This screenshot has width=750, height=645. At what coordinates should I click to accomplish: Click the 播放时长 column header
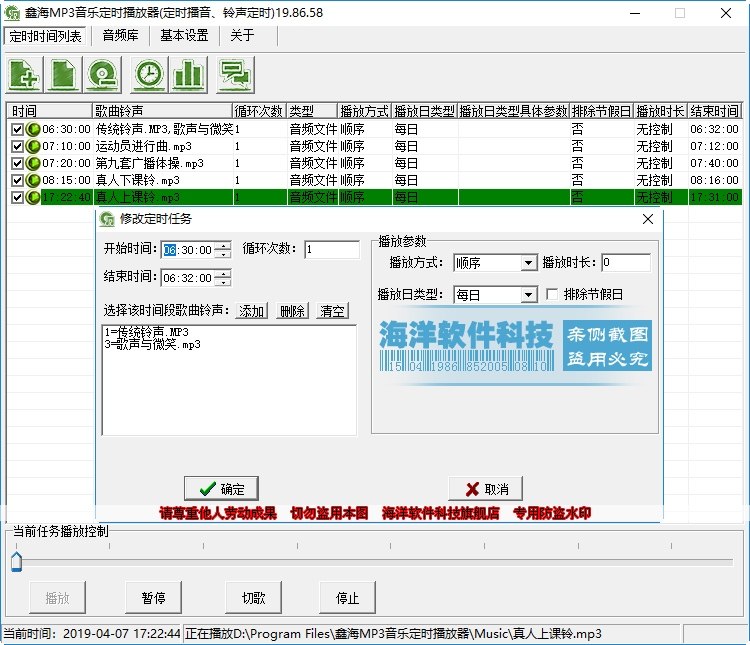pos(661,111)
